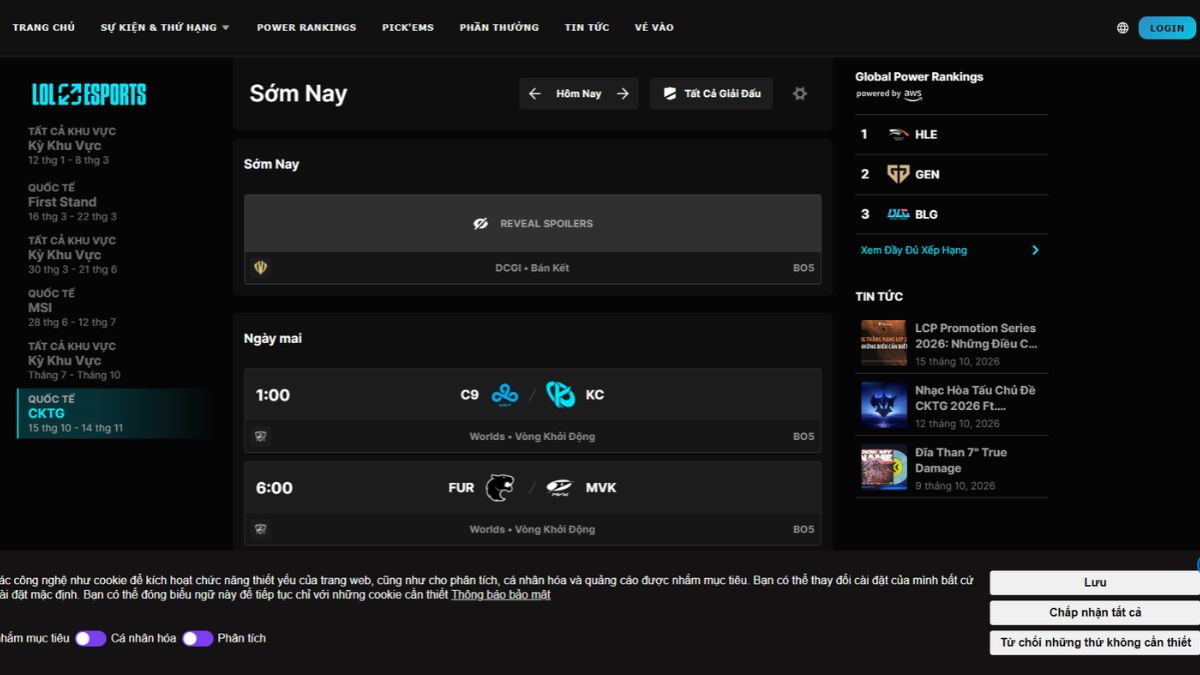Click the crossed-eye spoiler icon
This screenshot has height=675, width=1200.
[481, 224]
